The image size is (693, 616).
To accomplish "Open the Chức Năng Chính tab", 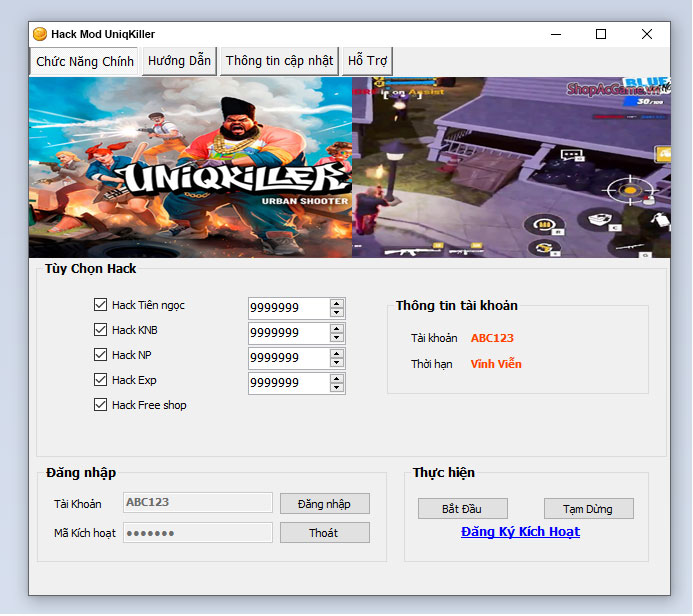I will [84, 61].
